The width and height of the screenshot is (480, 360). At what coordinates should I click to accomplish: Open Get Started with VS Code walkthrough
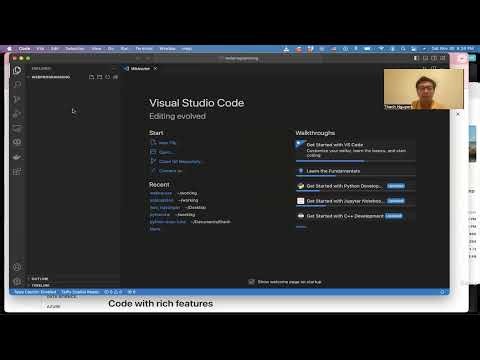[x=356, y=150]
